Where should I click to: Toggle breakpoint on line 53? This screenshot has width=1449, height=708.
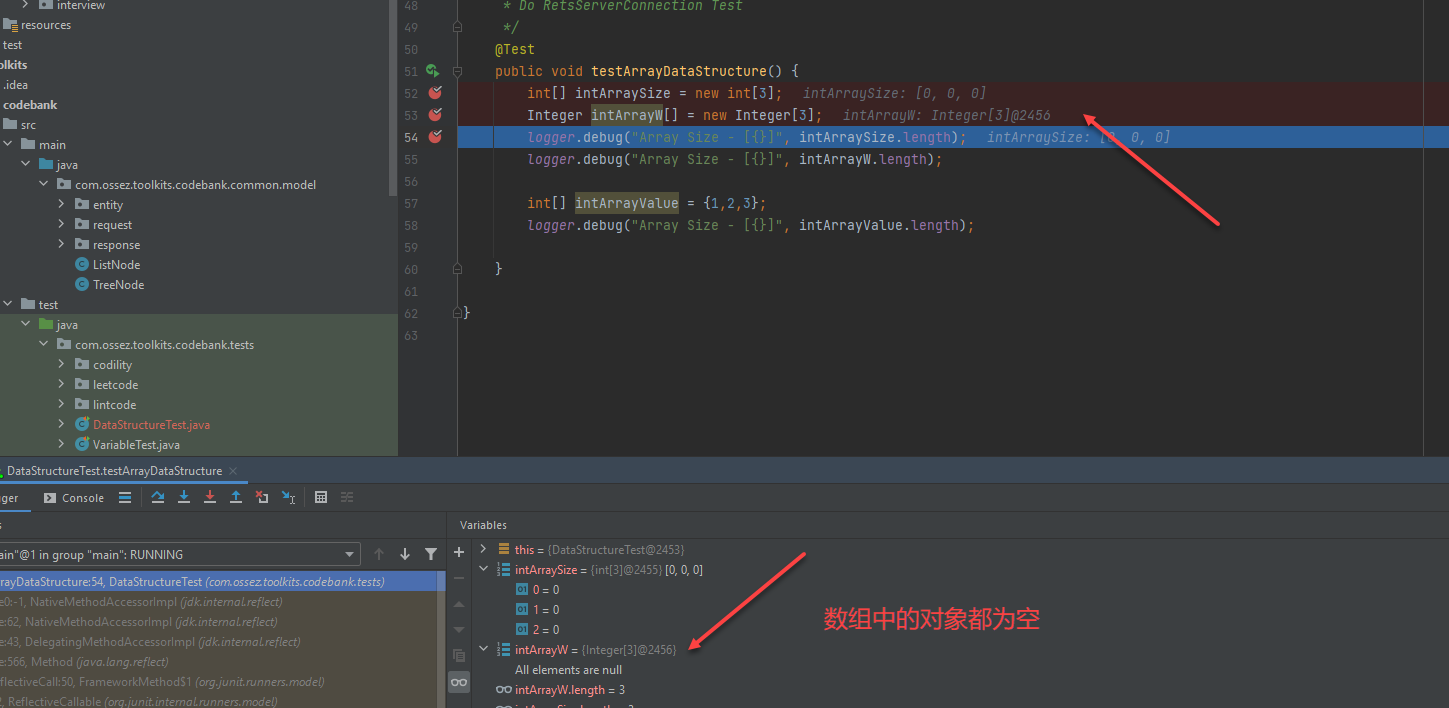coord(435,115)
